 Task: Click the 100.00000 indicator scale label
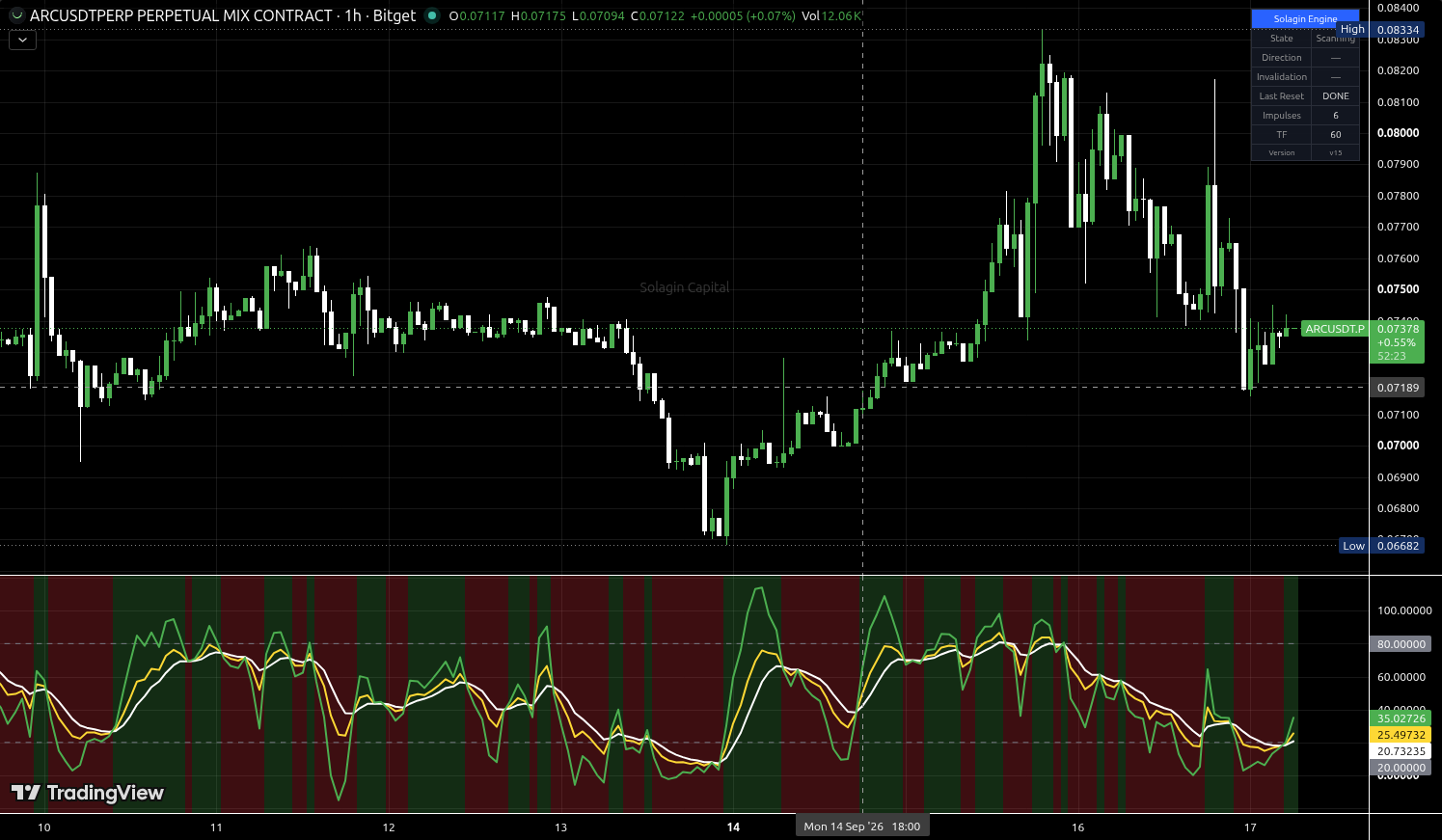click(x=1404, y=610)
